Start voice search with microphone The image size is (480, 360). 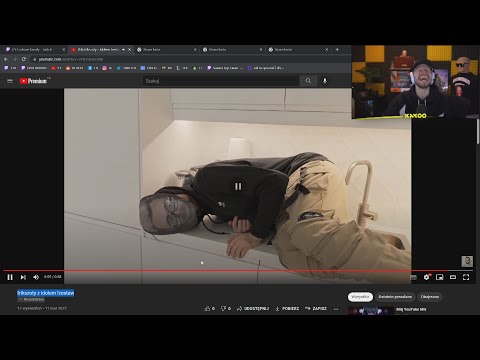[325, 81]
